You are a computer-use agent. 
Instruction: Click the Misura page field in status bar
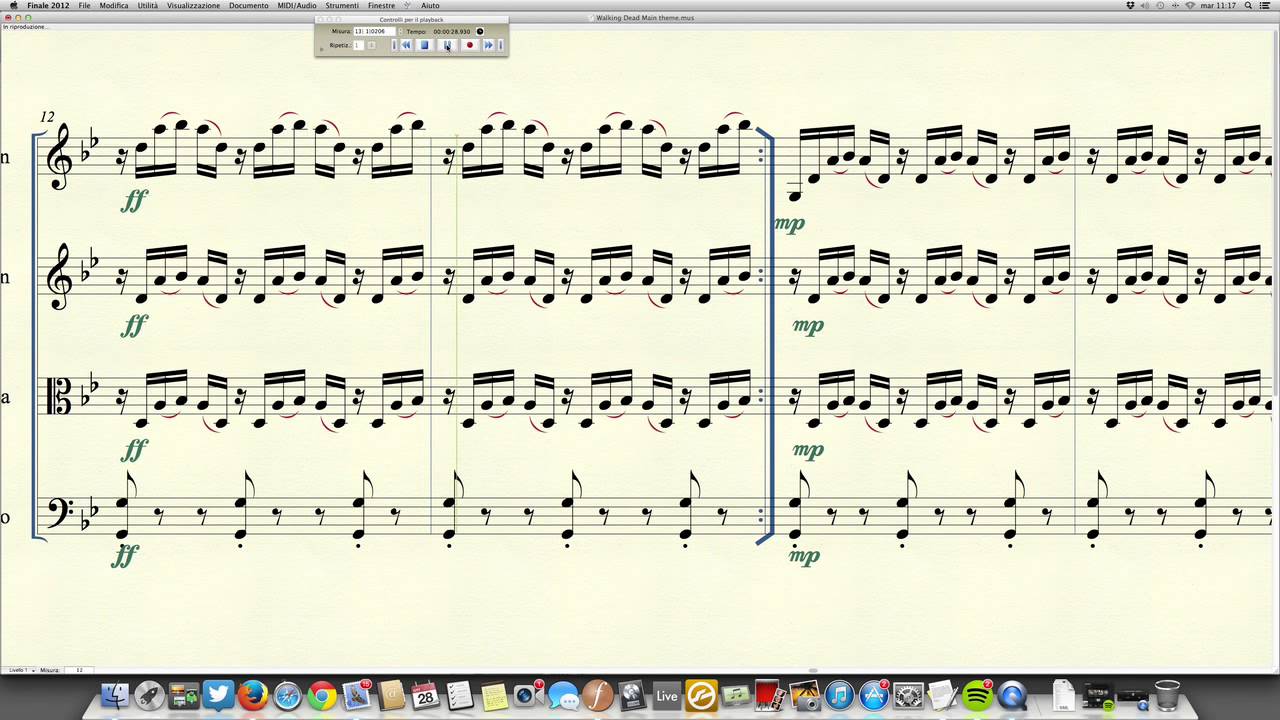pyautogui.click(x=80, y=670)
